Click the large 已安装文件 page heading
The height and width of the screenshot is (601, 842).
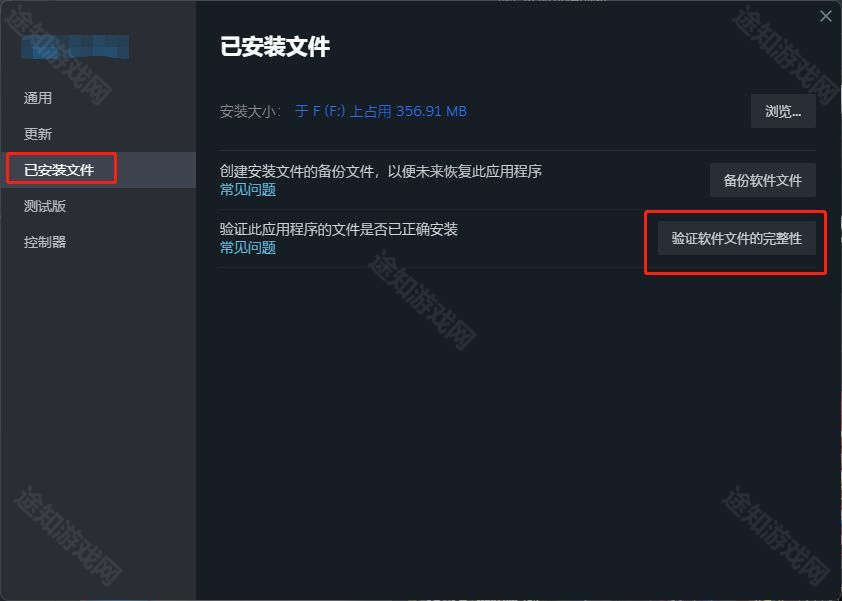275,47
